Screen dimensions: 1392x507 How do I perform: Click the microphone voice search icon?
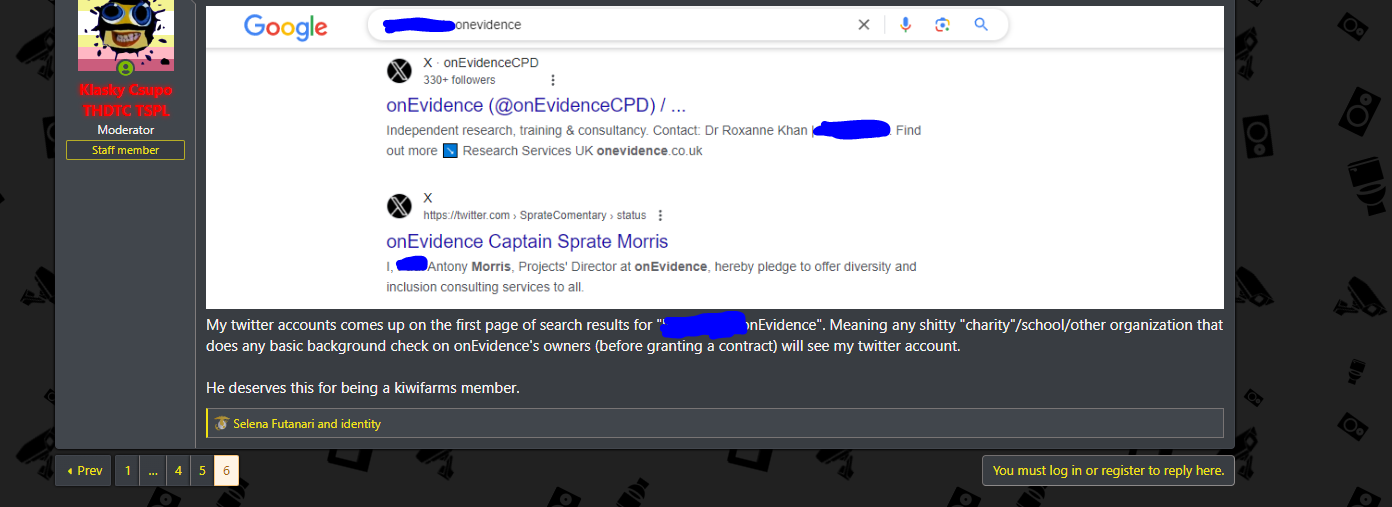(905, 25)
